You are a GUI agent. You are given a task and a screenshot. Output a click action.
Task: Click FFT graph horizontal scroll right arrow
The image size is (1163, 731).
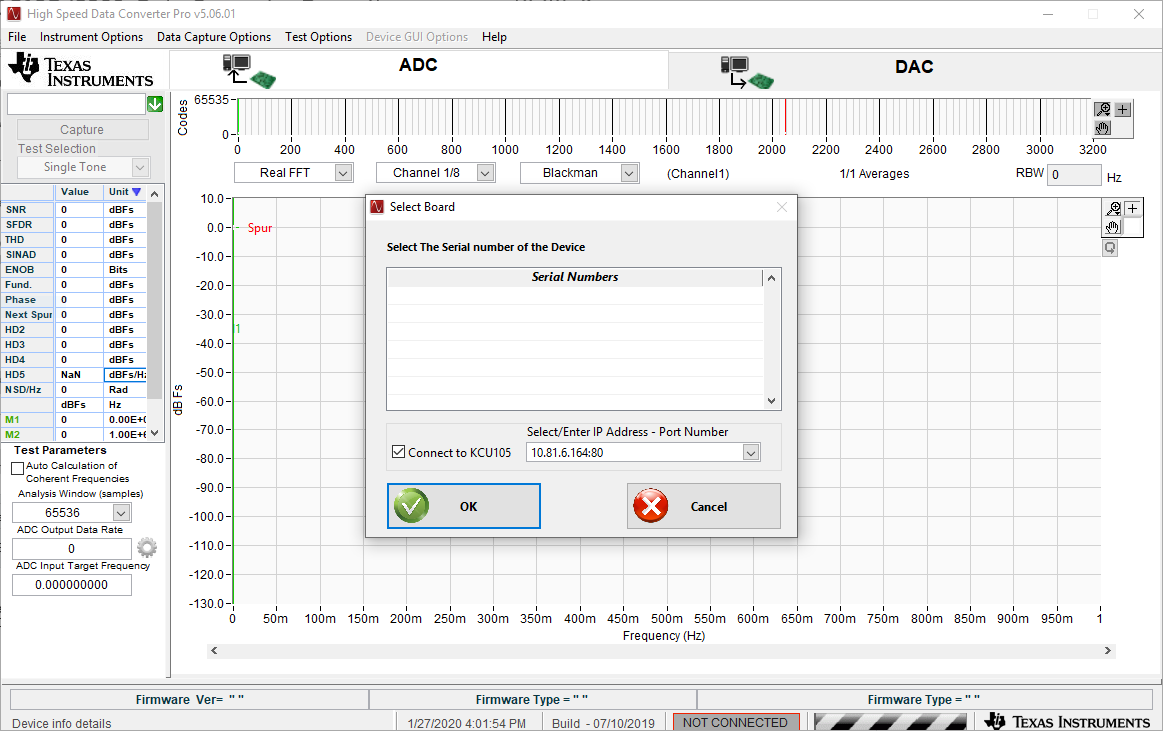coord(1107,651)
